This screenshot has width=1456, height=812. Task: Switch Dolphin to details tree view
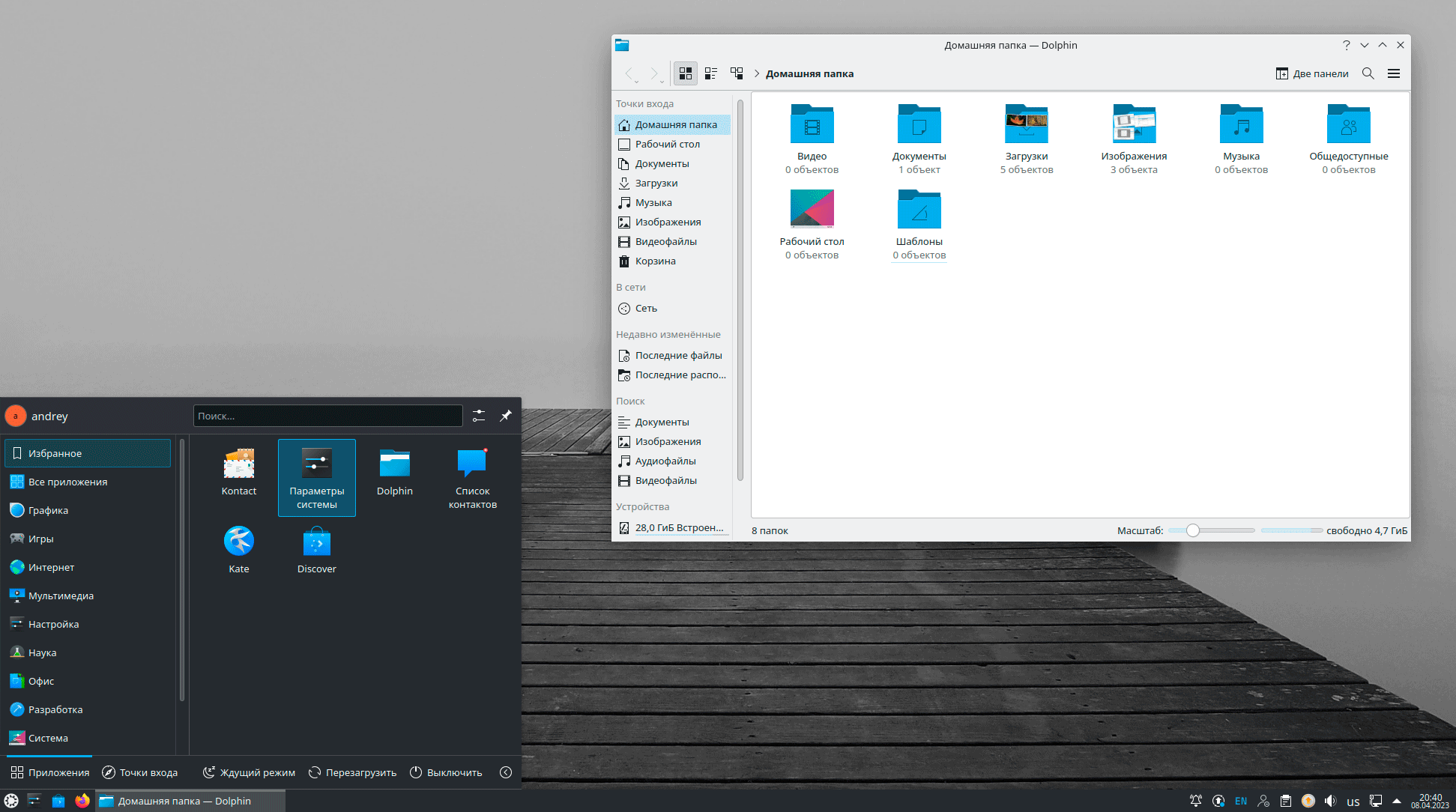point(737,73)
